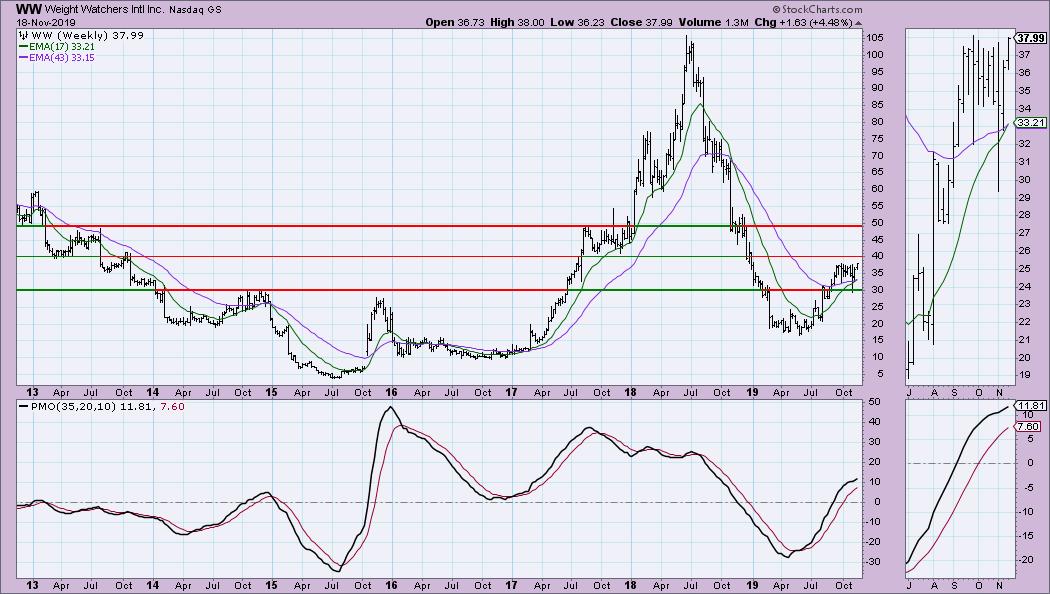
Task: Click the Volume 1.3M value
Action: tap(714, 22)
